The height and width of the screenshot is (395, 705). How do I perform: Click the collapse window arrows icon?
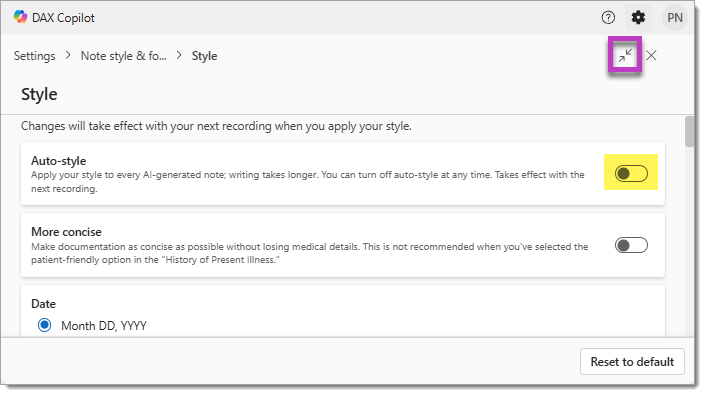(625, 55)
